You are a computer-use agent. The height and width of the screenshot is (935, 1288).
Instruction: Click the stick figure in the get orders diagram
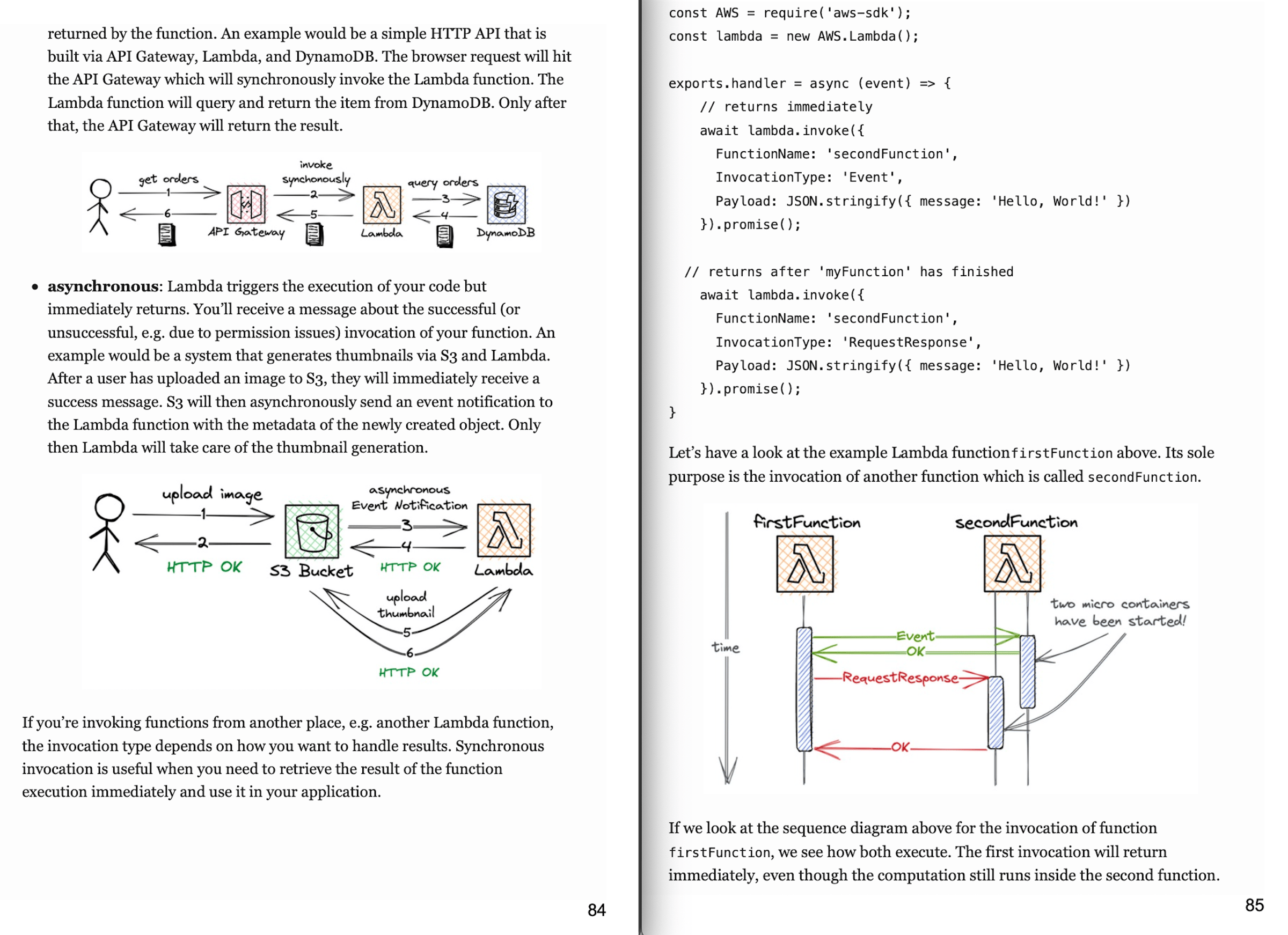(100, 204)
